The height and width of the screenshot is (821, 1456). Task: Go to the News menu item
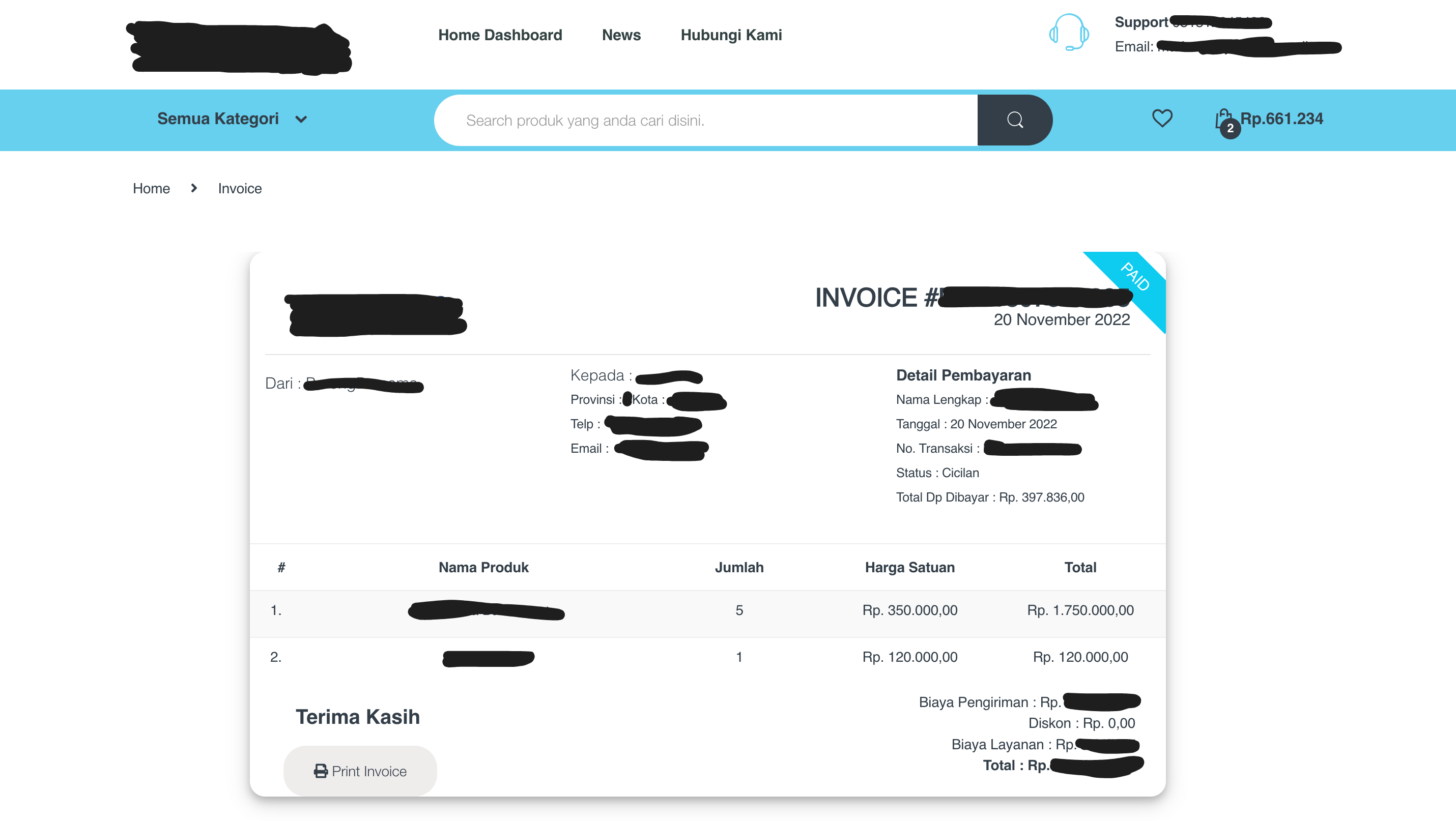point(620,35)
